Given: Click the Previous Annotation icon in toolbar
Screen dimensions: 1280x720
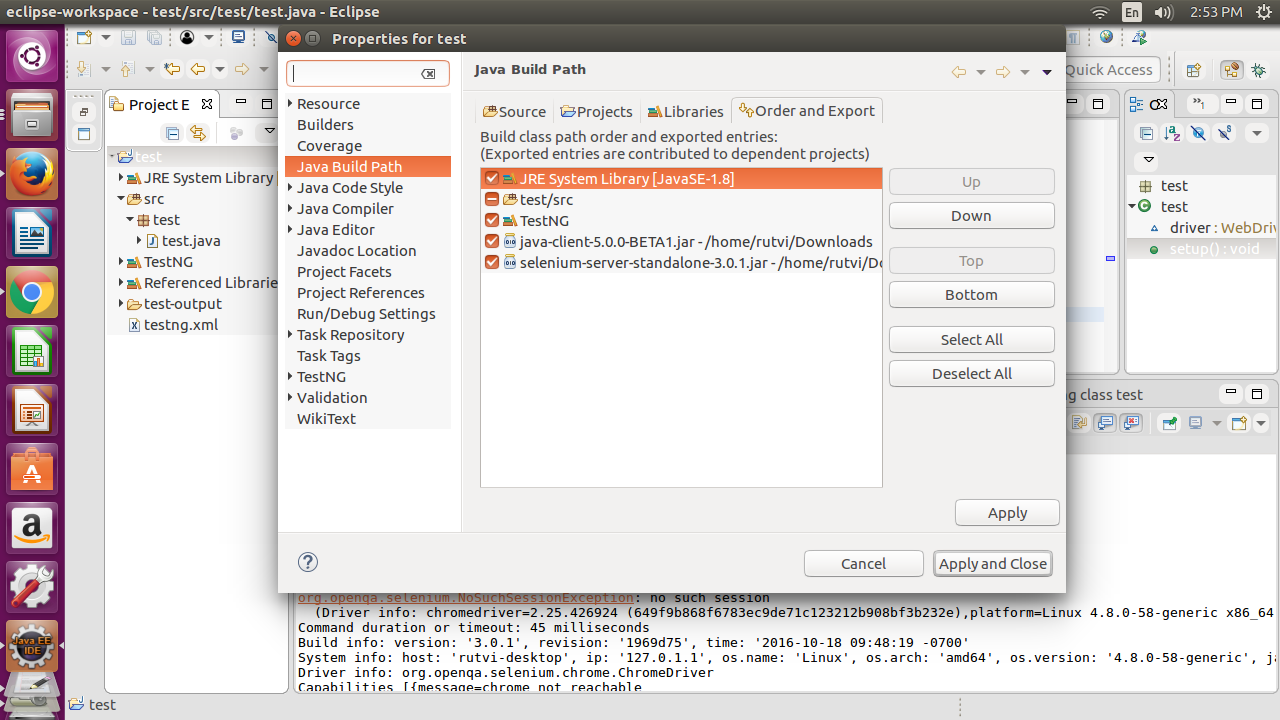Looking at the screenshot, I should 126,69.
